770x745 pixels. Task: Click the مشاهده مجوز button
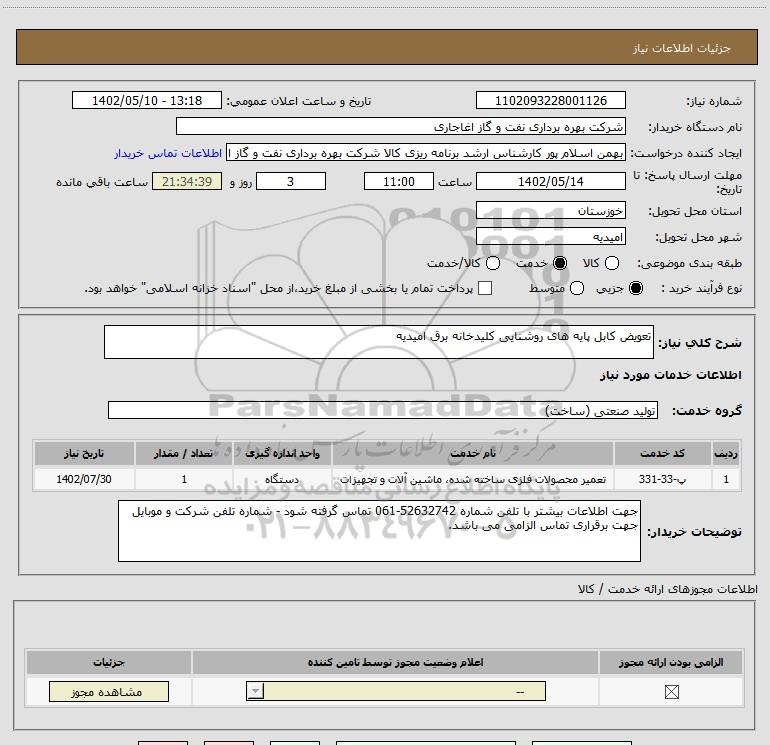click(x=109, y=691)
